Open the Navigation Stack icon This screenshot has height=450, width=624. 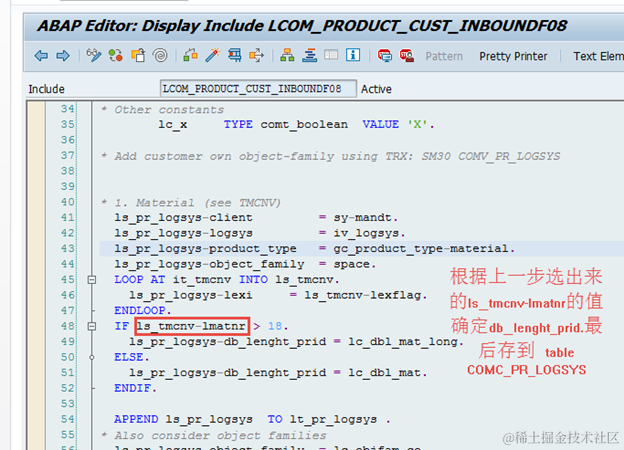click(x=309, y=55)
